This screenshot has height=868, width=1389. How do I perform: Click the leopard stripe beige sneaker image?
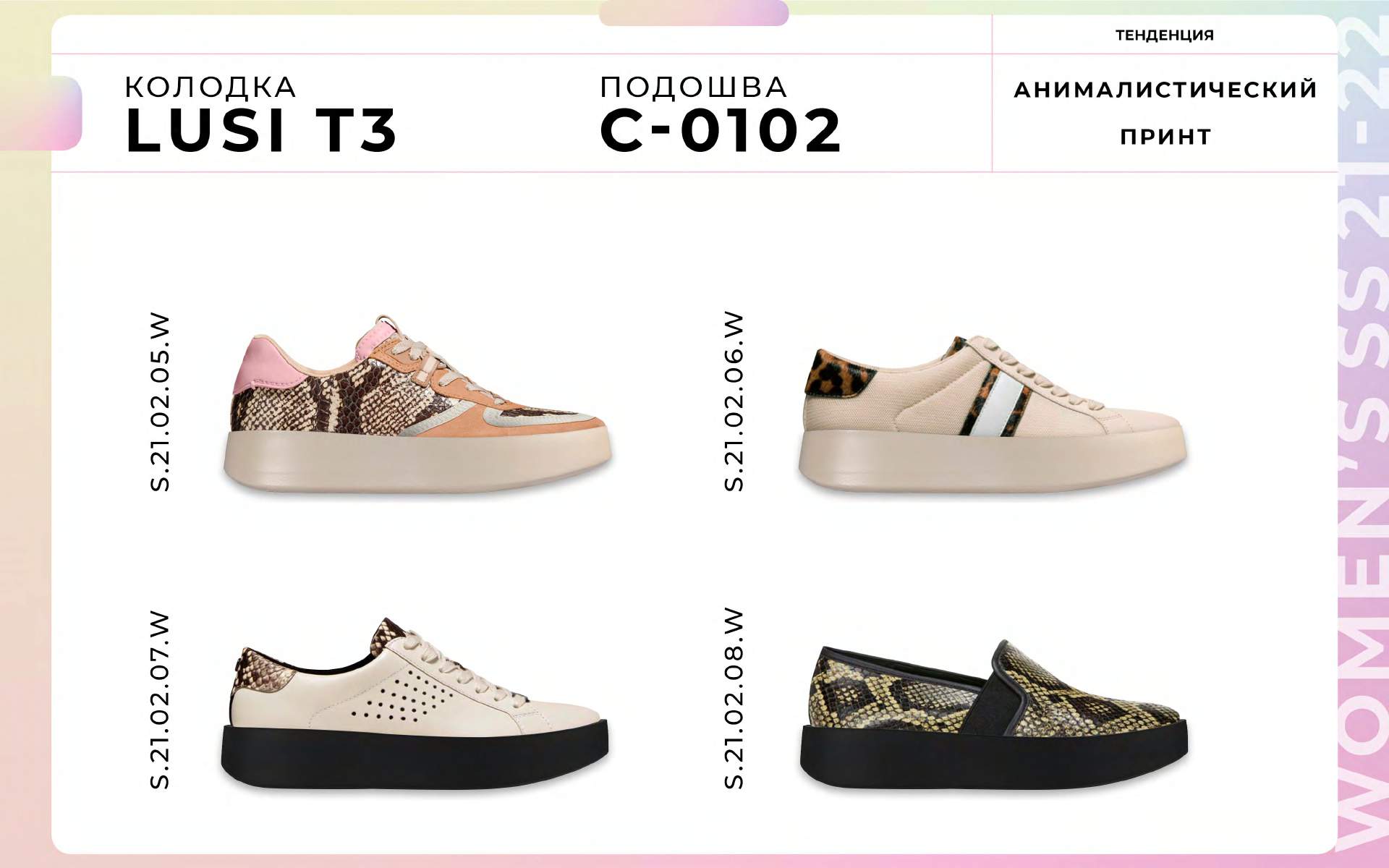point(993,414)
